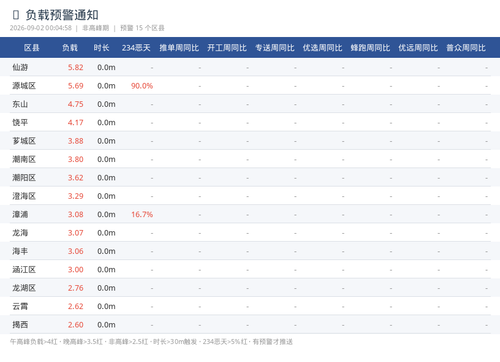Select the 仙游 district cell

pos(20,67)
